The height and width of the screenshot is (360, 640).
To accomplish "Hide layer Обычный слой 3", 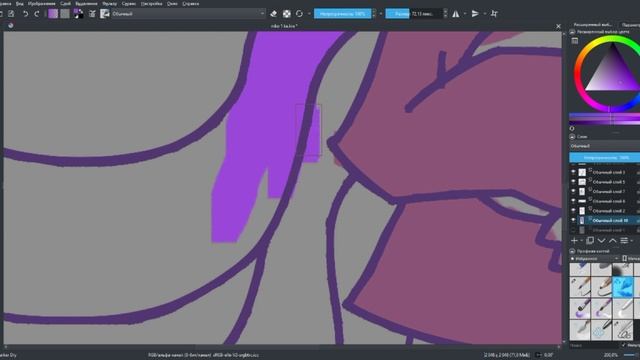I will click(x=573, y=172).
